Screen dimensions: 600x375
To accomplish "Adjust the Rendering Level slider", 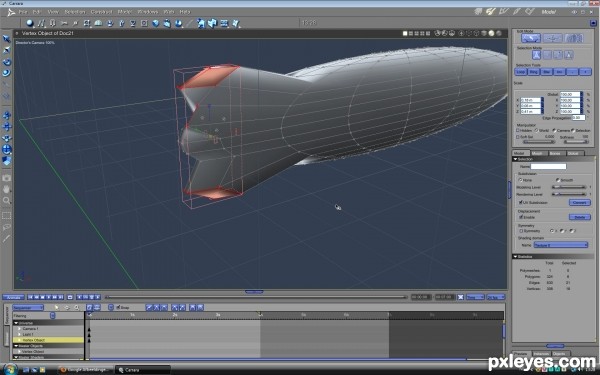I will [x=569, y=194].
